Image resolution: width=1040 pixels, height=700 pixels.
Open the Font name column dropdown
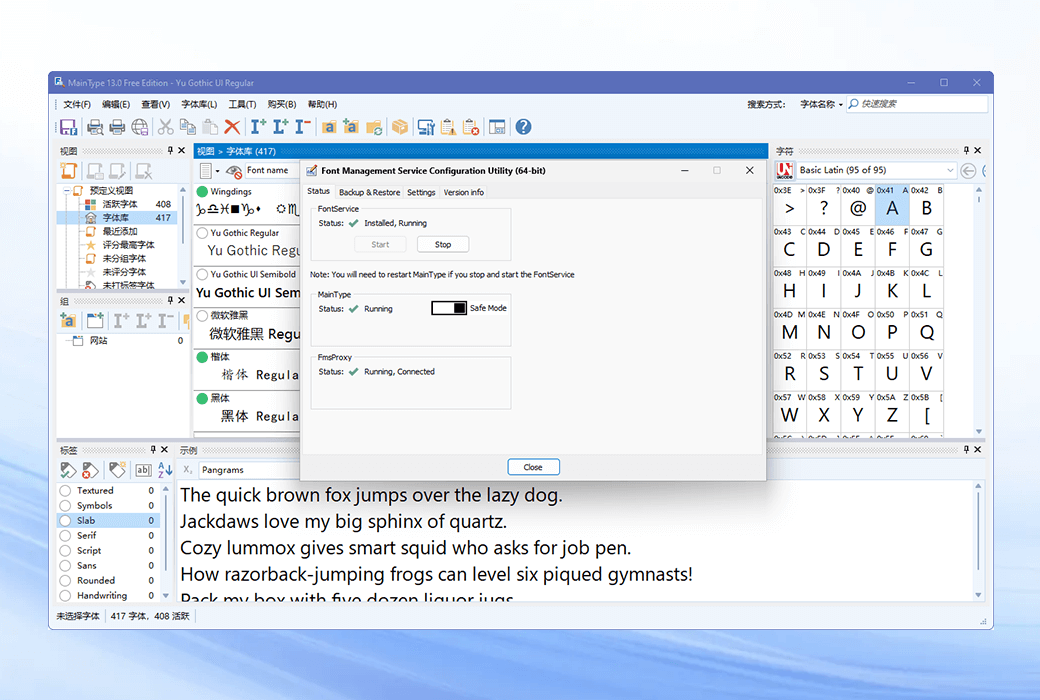pyautogui.click(x=272, y=171)
